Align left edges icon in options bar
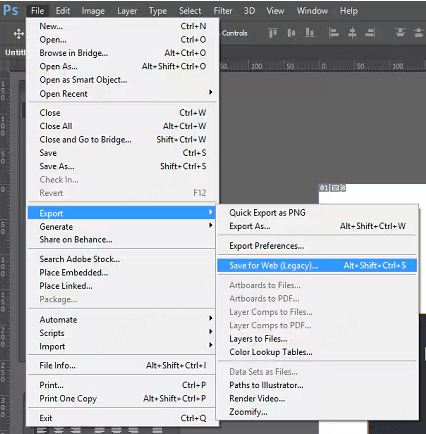This screenshot has height=434, width=426. pyautogui.click(x=334, y=33)
